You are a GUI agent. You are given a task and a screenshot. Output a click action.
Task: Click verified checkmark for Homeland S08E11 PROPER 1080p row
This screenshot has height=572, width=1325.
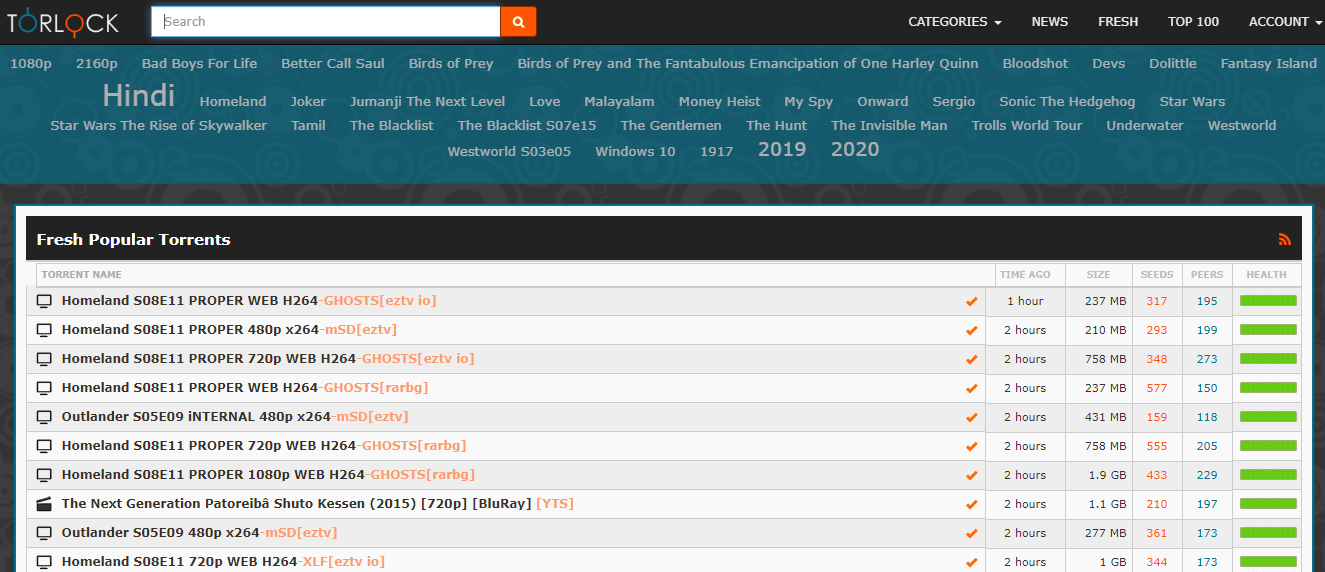click(x=971, y=475)
